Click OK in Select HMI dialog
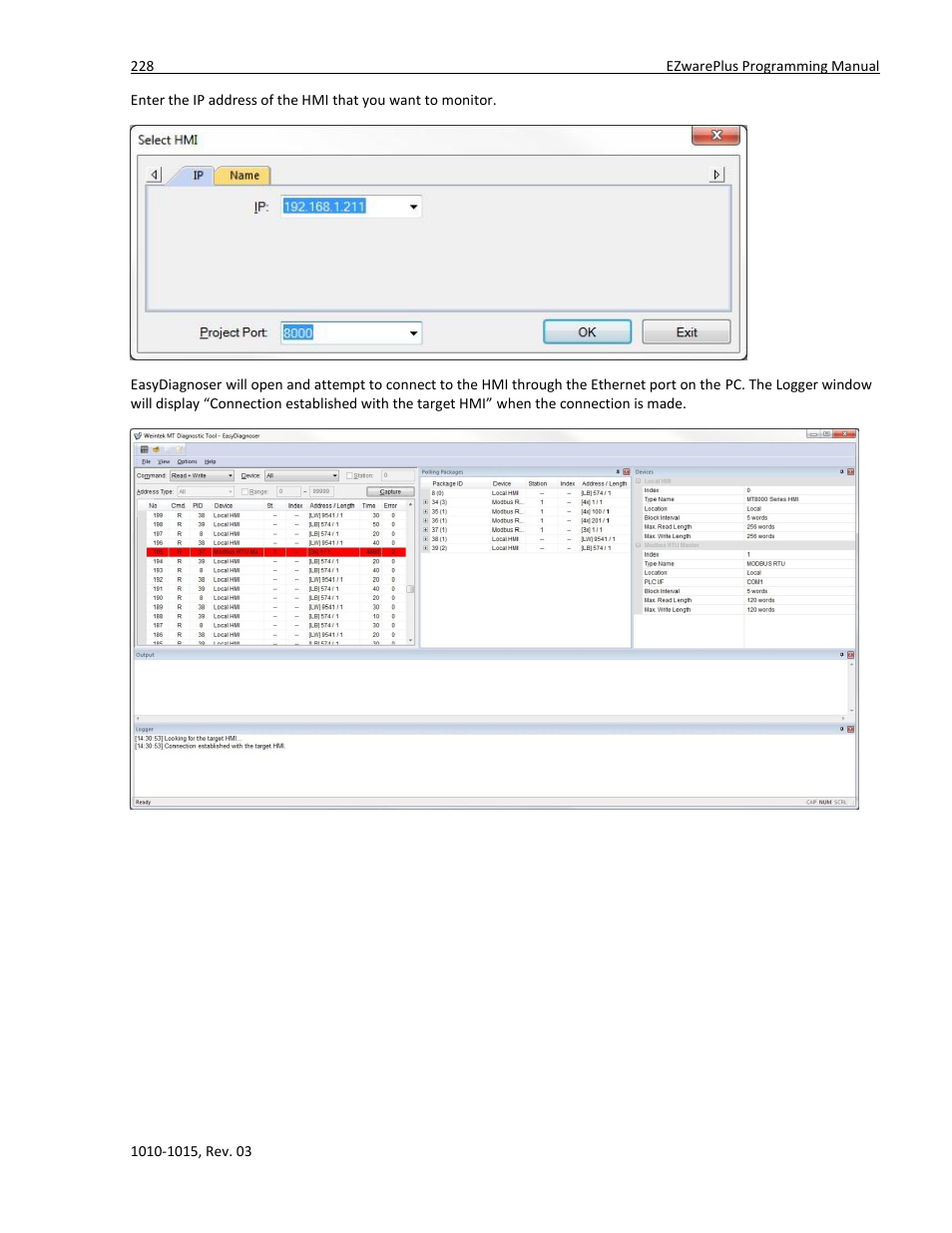Screen dimensions: 952x1233 click(588, 332)
